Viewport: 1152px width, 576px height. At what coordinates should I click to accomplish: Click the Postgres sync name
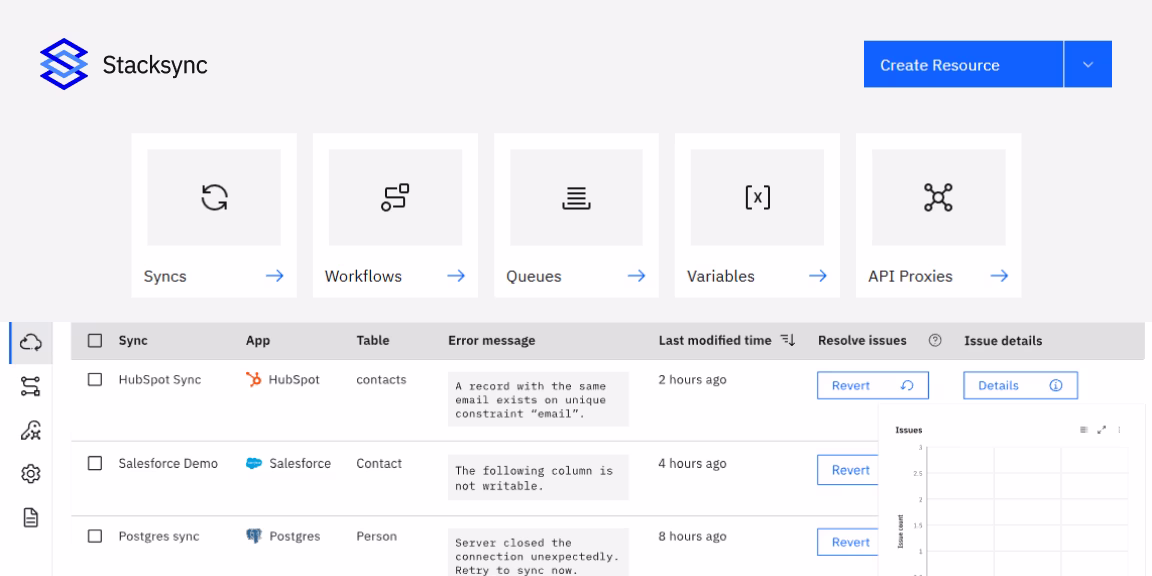[159, 536]
